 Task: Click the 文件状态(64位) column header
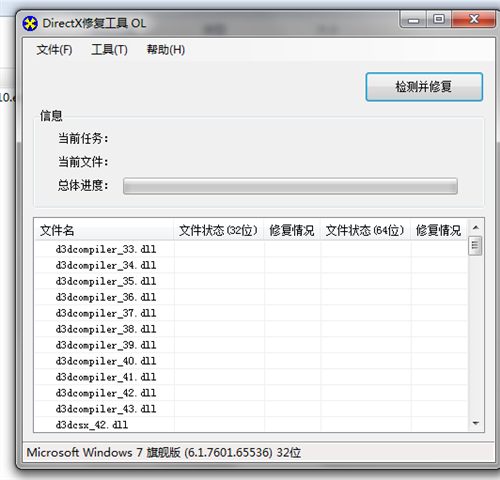tap(365, 230)
